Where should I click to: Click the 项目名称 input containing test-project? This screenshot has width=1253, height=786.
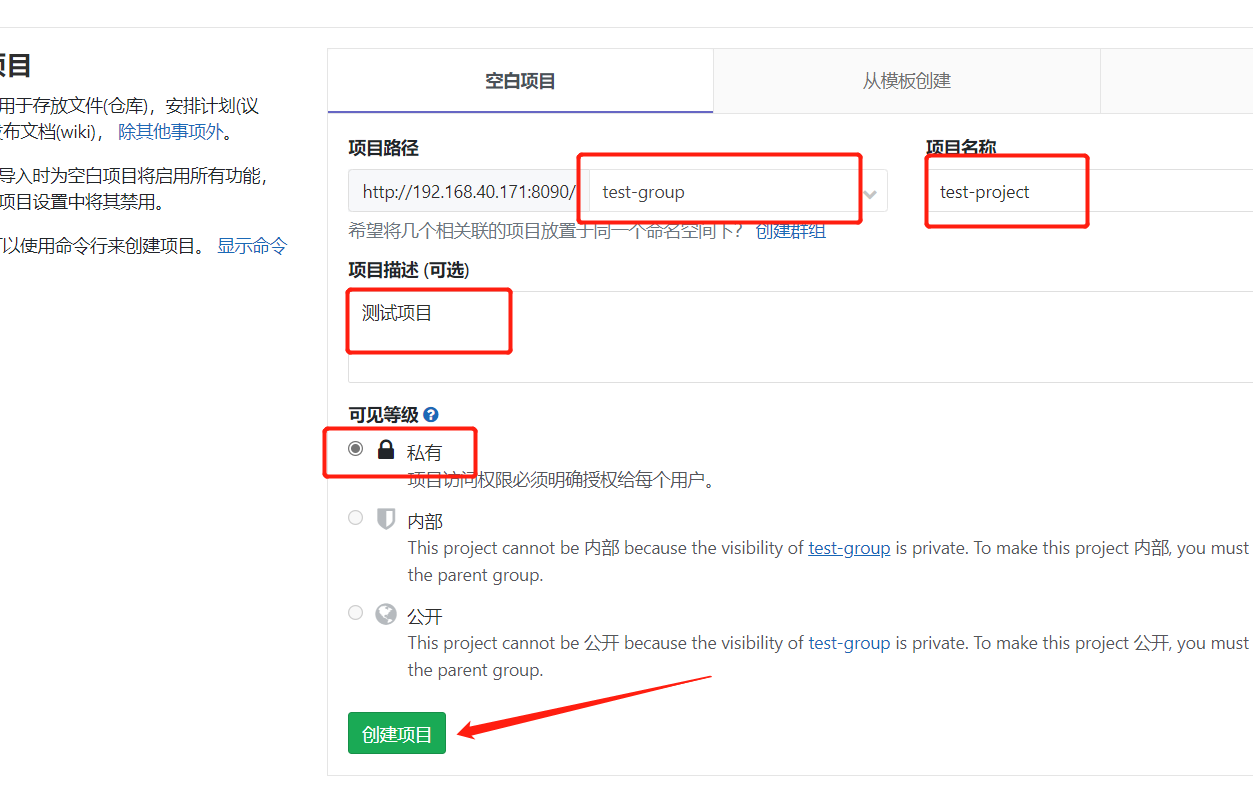tap(1090, 192)
